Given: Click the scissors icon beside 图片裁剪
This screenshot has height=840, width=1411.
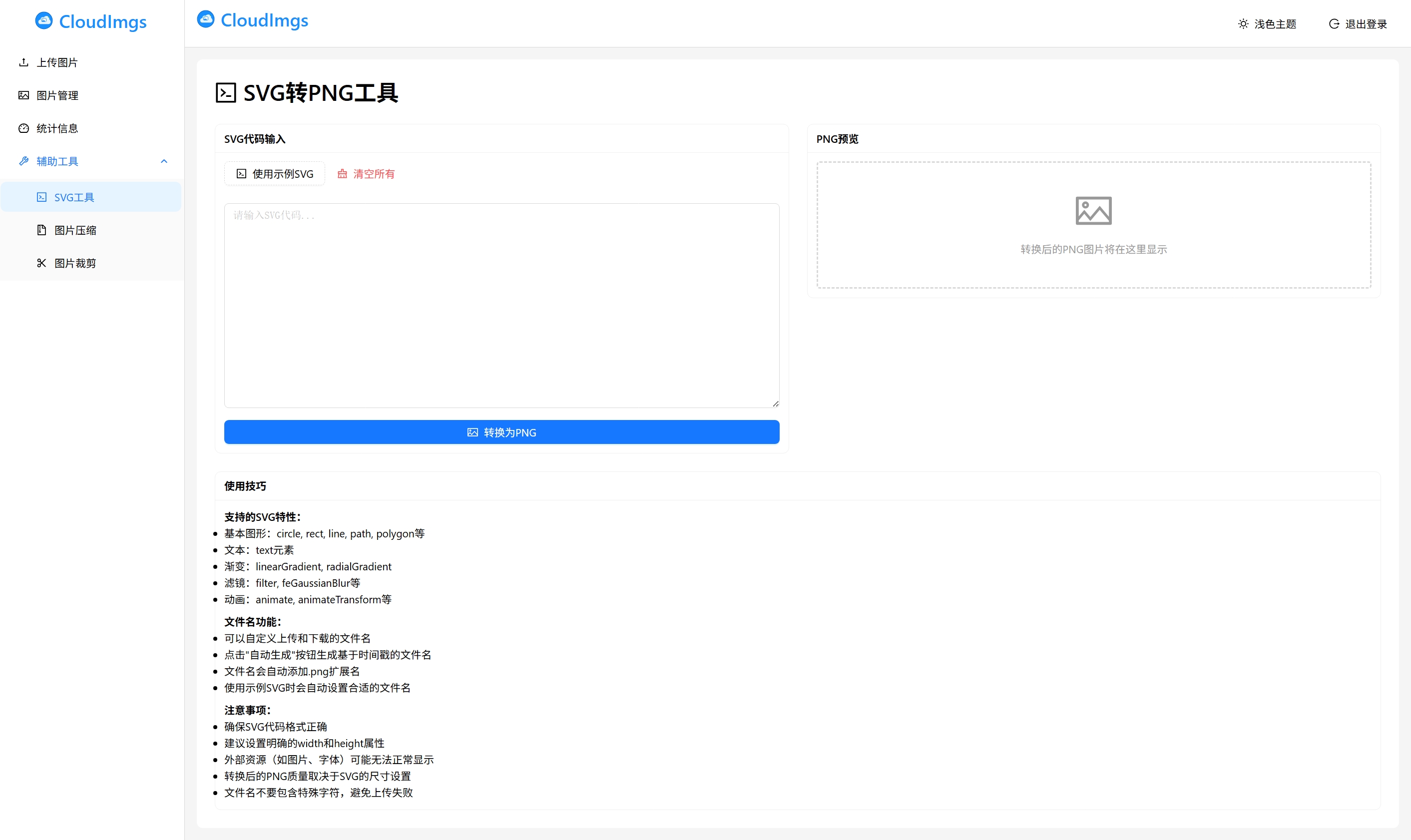Looking at the screenshot, I should 42,263.
